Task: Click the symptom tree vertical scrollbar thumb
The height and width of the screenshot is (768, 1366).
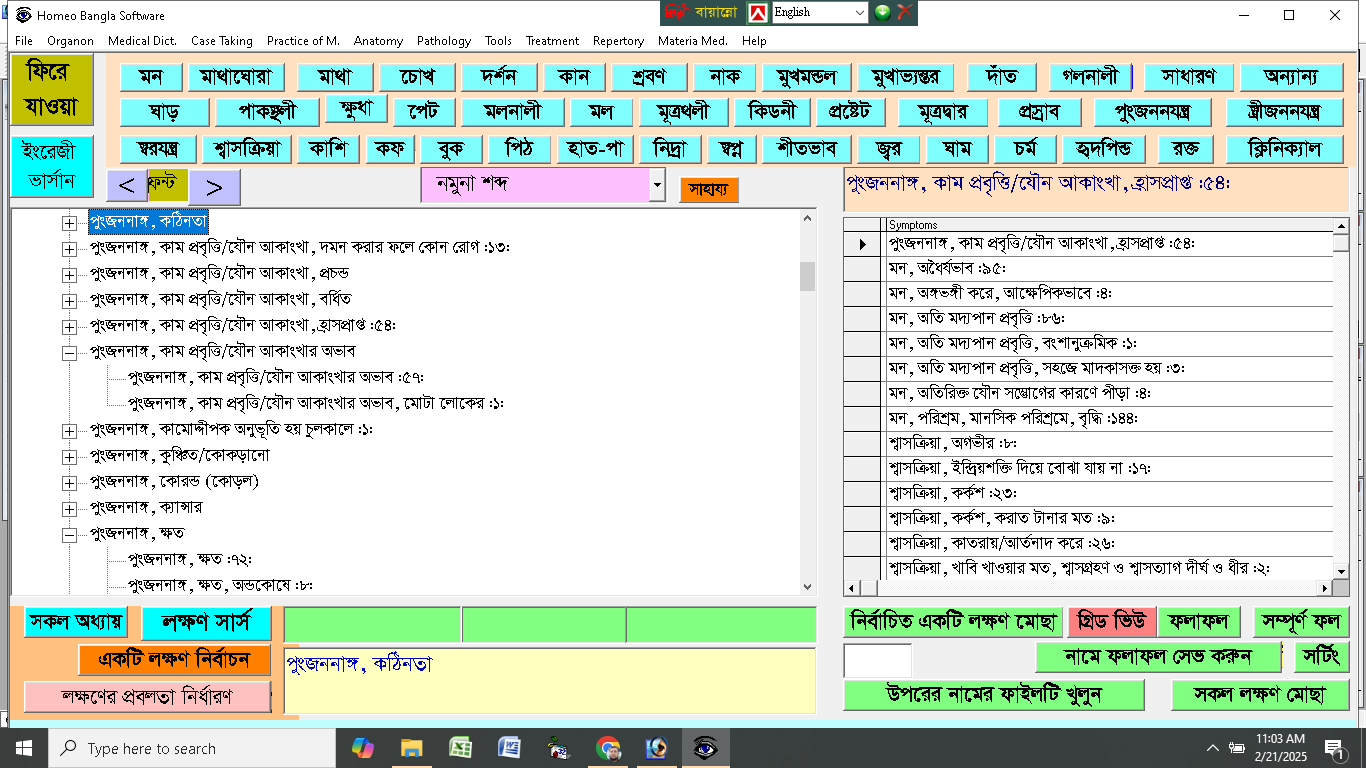Action: (807, 276)
